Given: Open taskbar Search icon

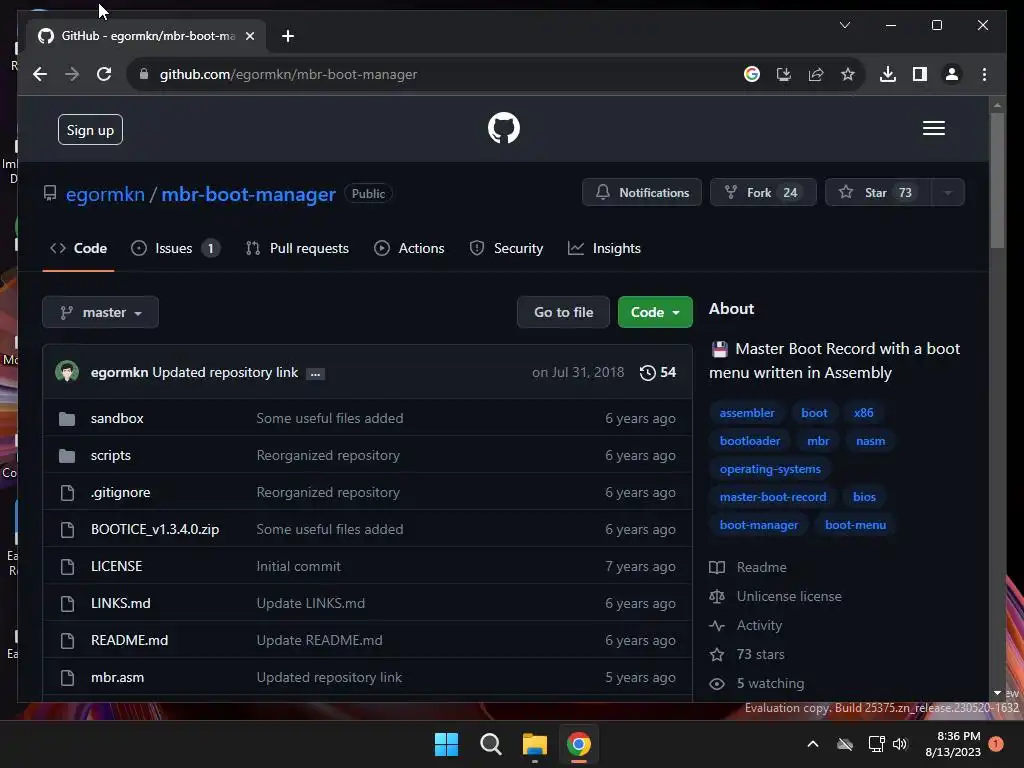Looking at the screenshot, I should (490, 744).
